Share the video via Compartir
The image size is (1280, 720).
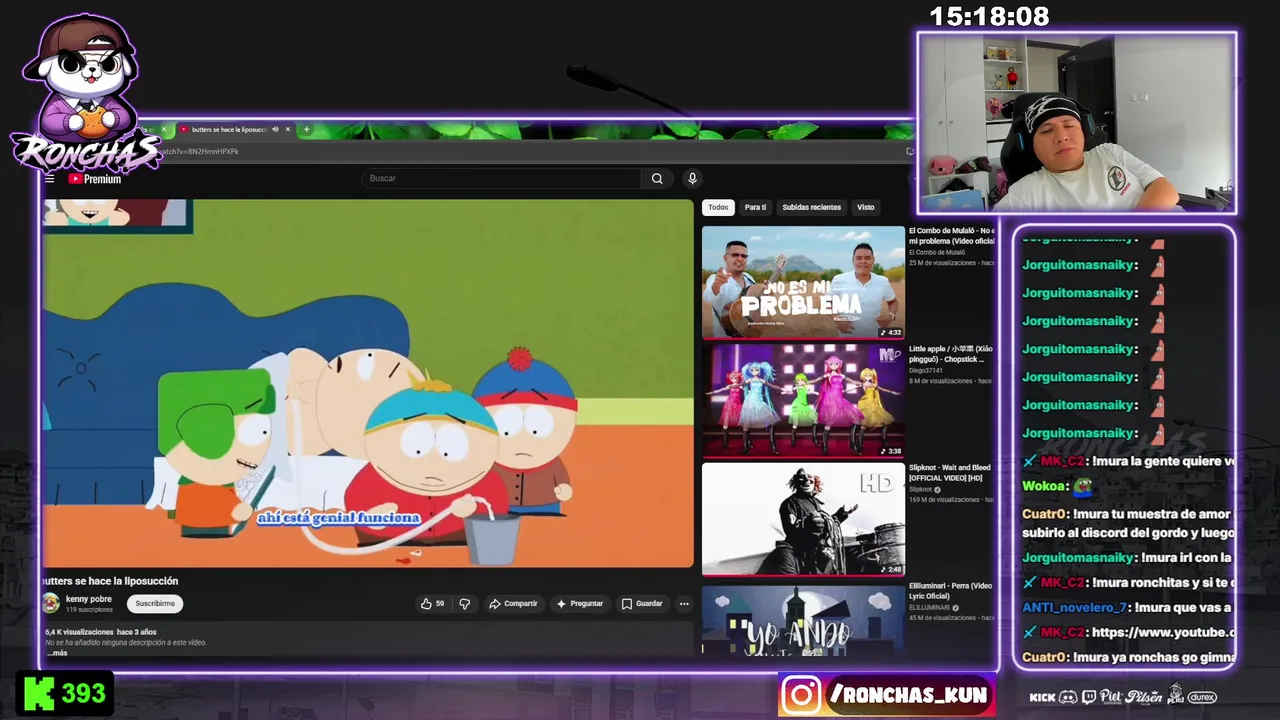513,604
